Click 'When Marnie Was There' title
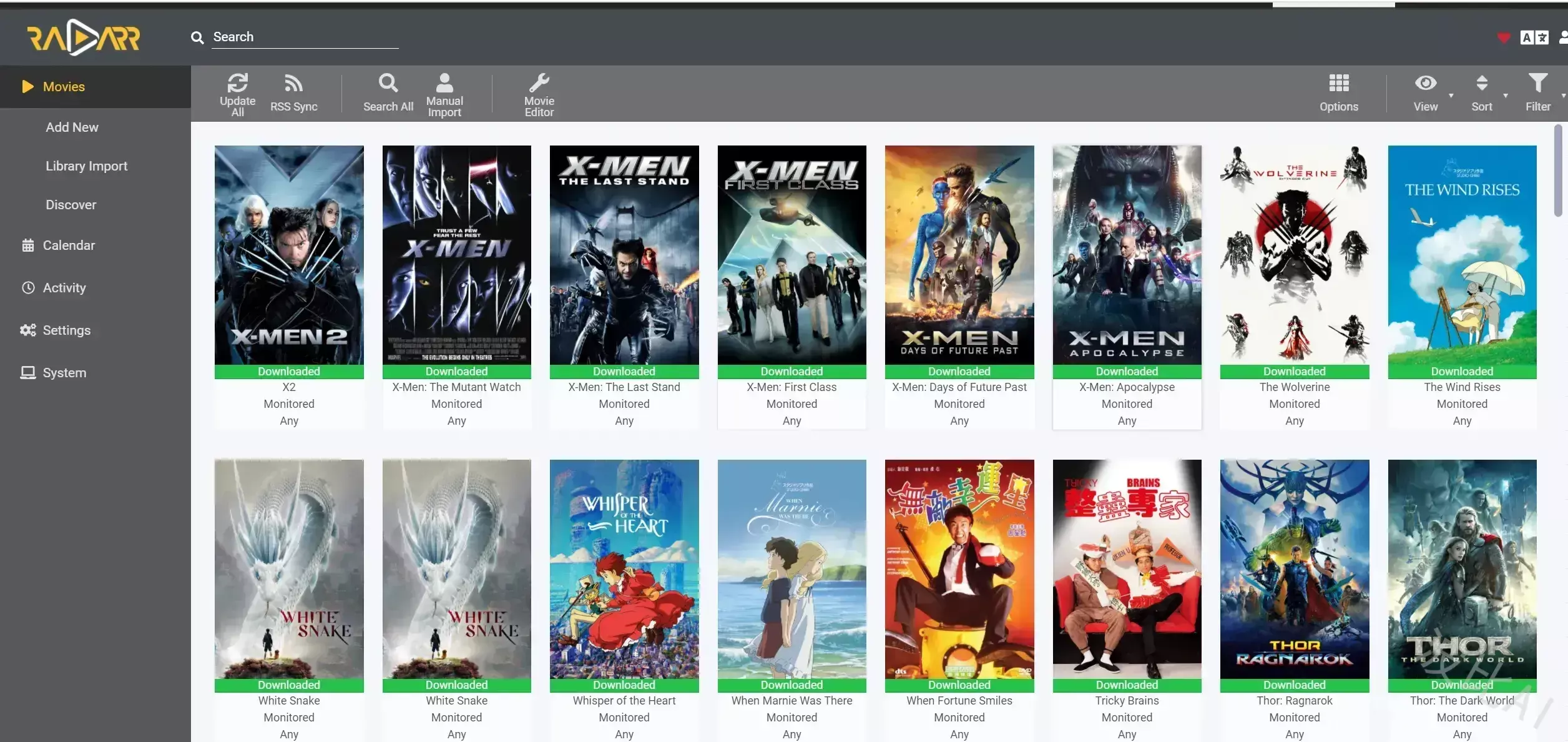The image size is (1568, 742). 792,701
